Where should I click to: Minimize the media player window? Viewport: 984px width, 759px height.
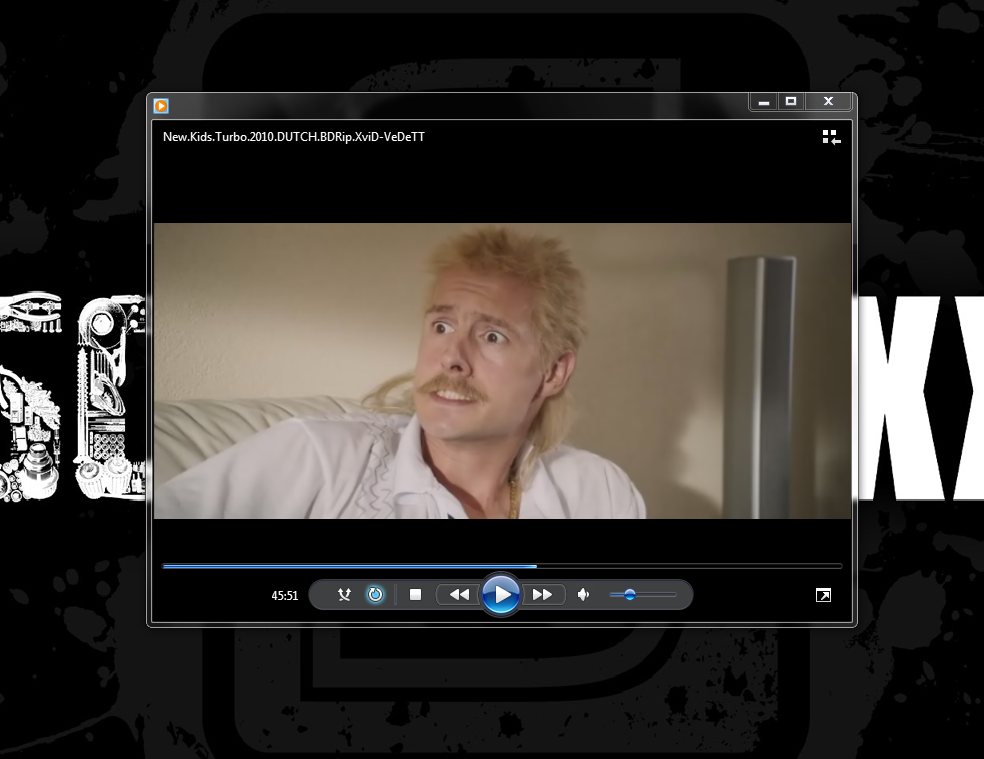764,102
